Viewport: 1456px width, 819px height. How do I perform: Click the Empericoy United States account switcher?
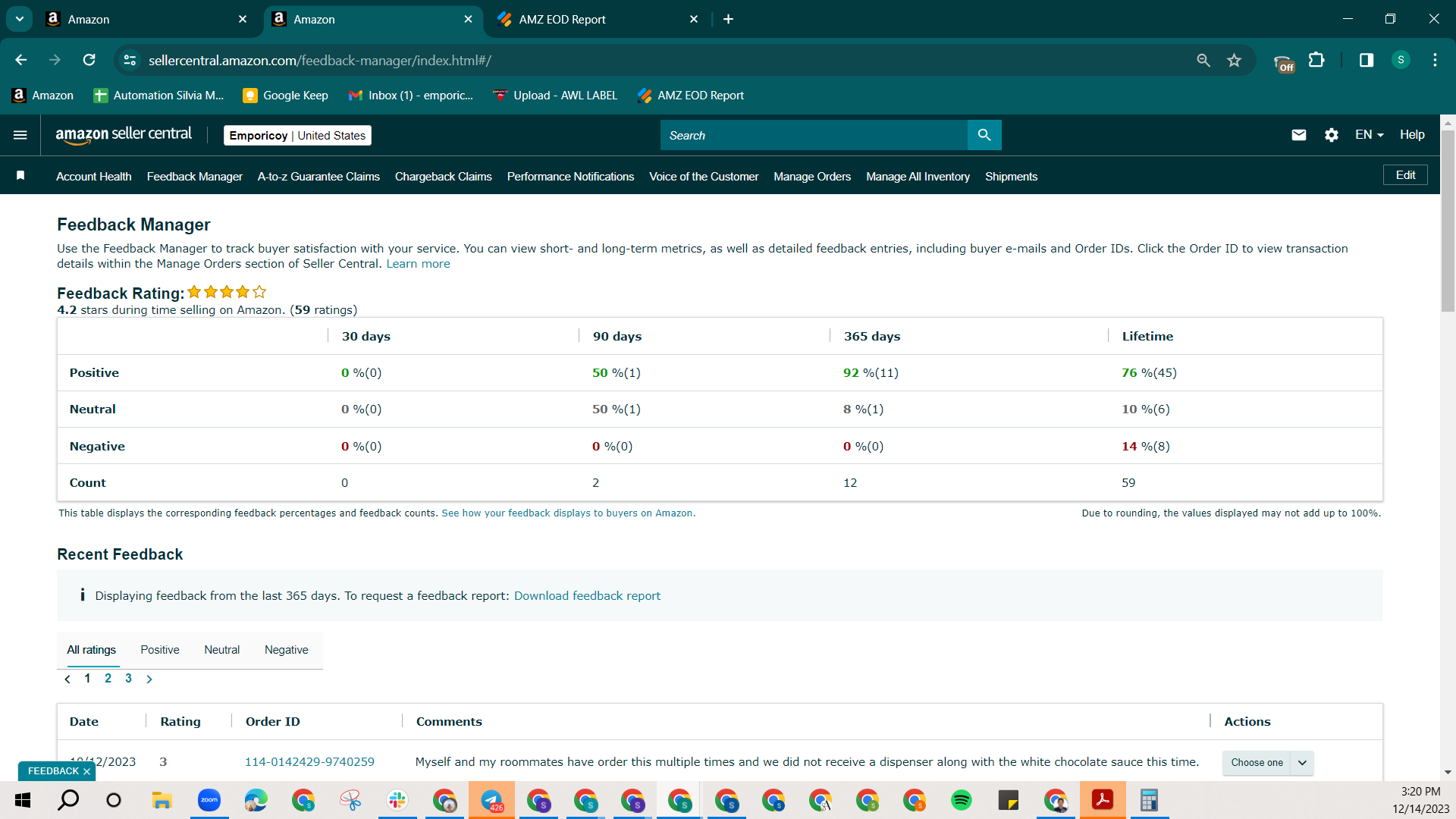[x=297, y=135]
